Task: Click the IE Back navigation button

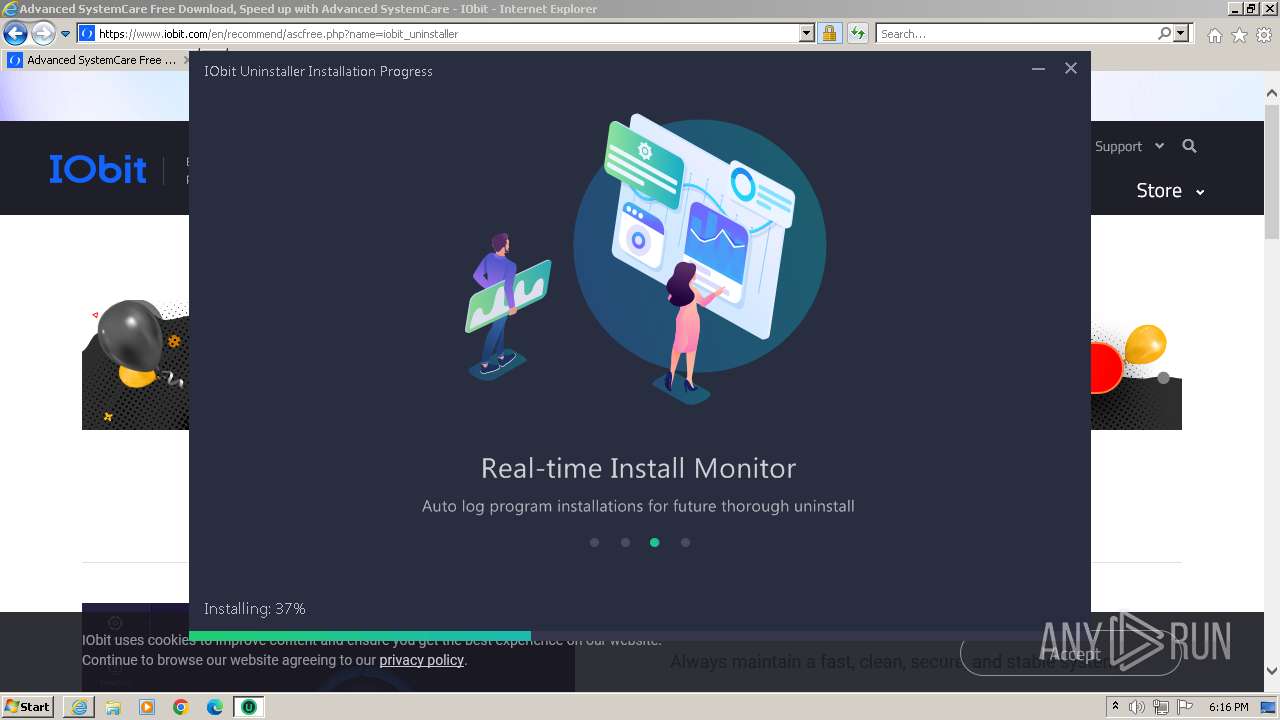Action: tap(15, 33)
